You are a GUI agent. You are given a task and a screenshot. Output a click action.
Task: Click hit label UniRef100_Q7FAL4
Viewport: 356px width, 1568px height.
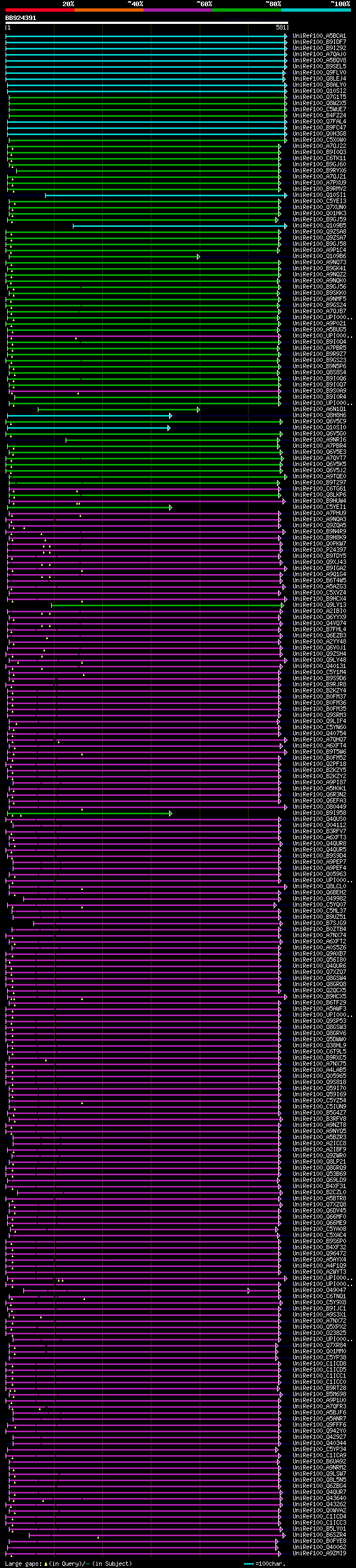(319, 121)
